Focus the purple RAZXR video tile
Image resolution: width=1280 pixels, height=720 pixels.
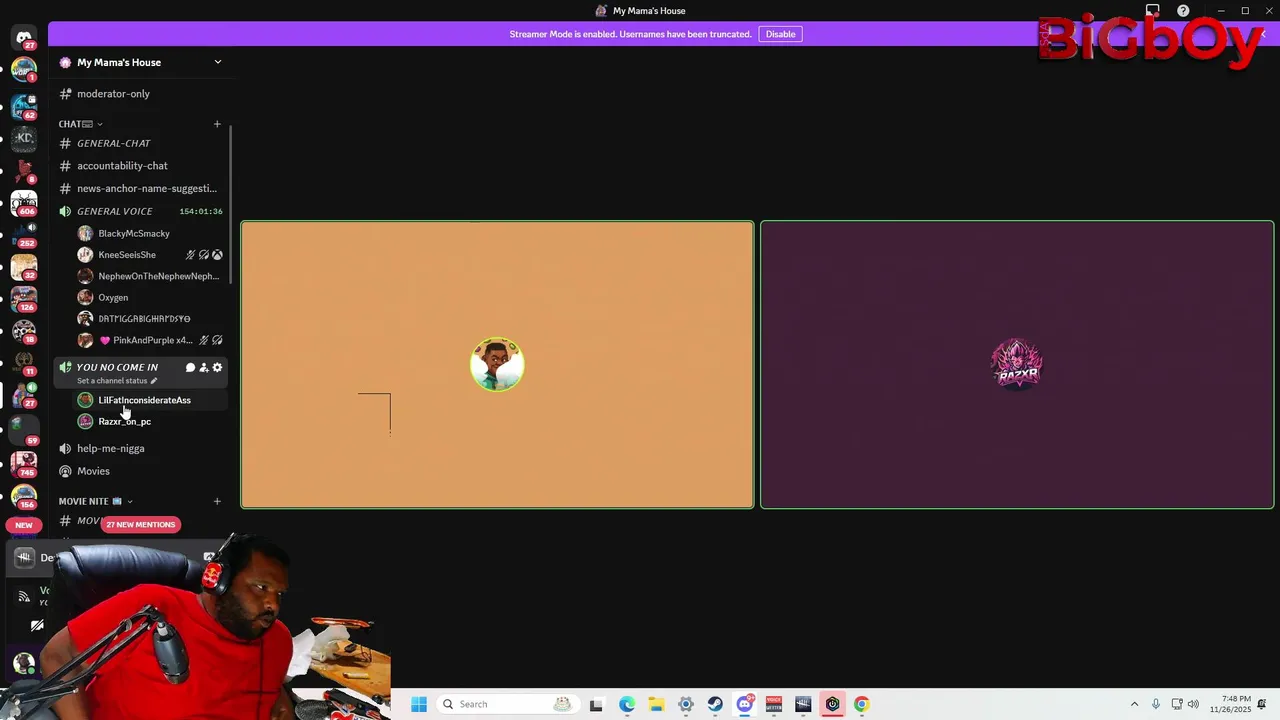(1017, 365)
